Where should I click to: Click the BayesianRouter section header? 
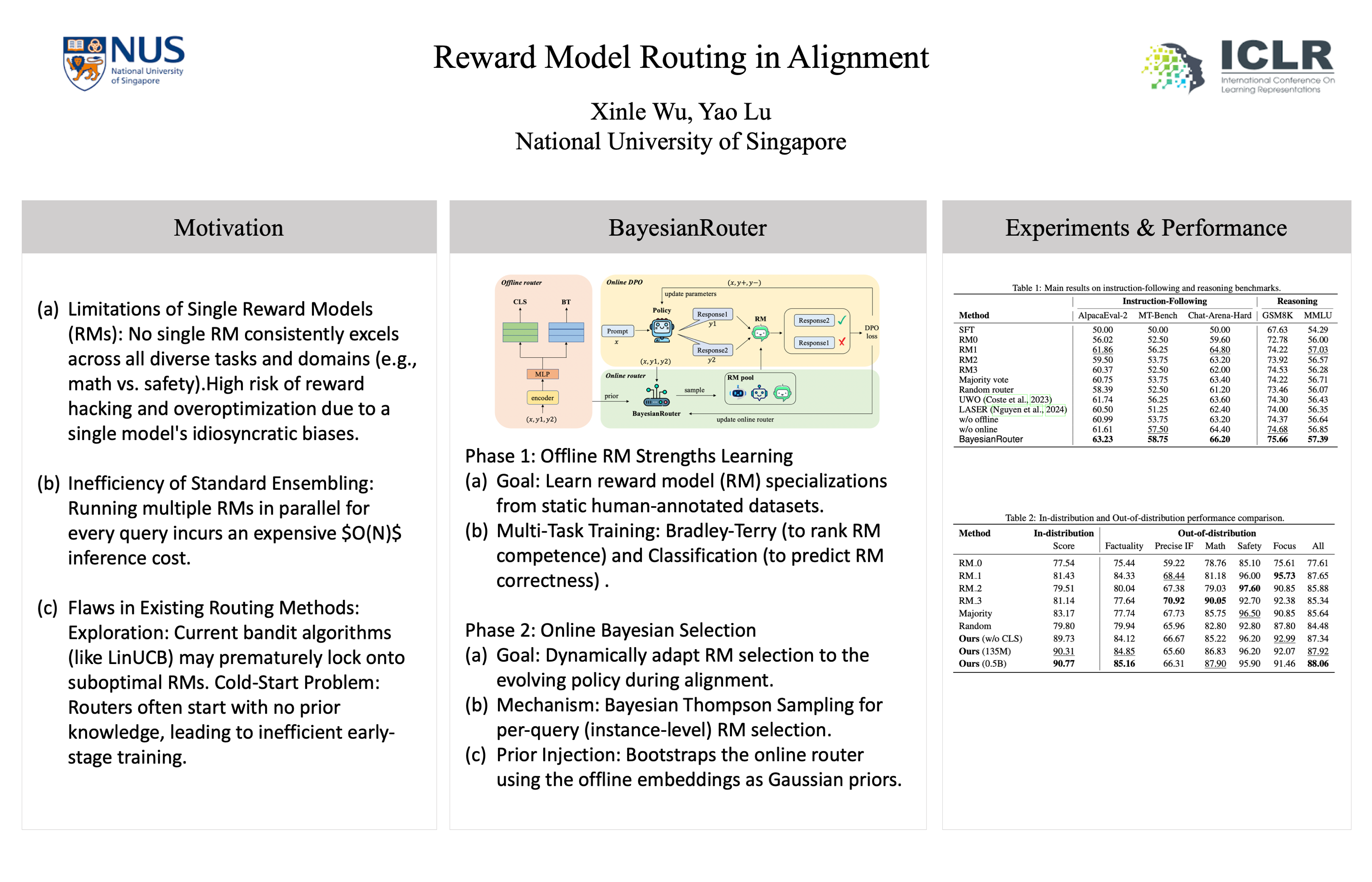pos(687,227)
